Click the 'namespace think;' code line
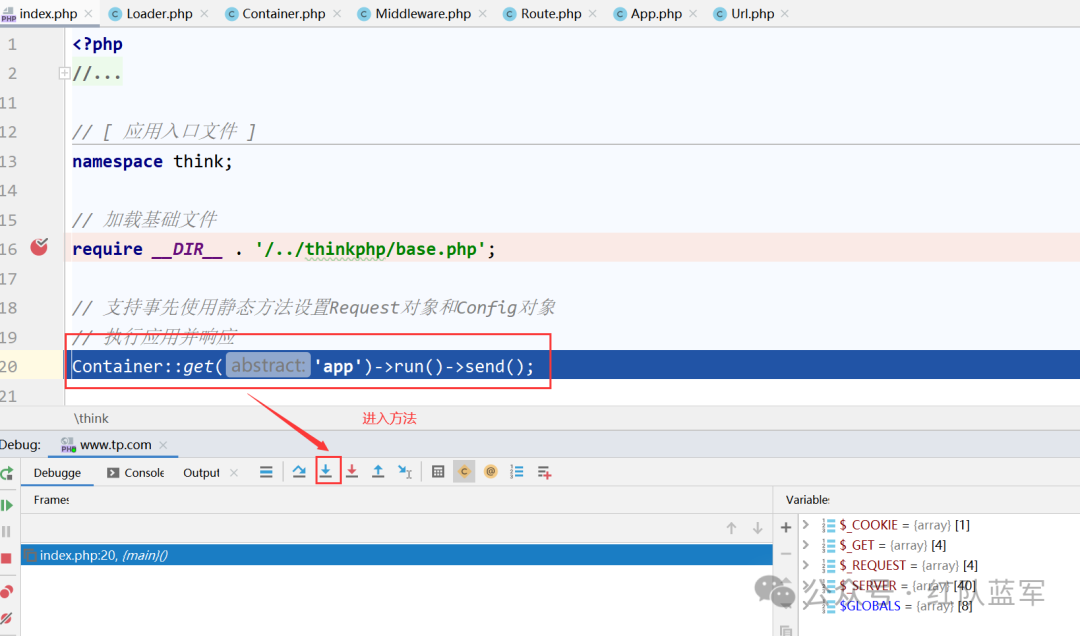The width and height of the screenshot is (1080, 636). pyautogui.click(x=152, y=161)
